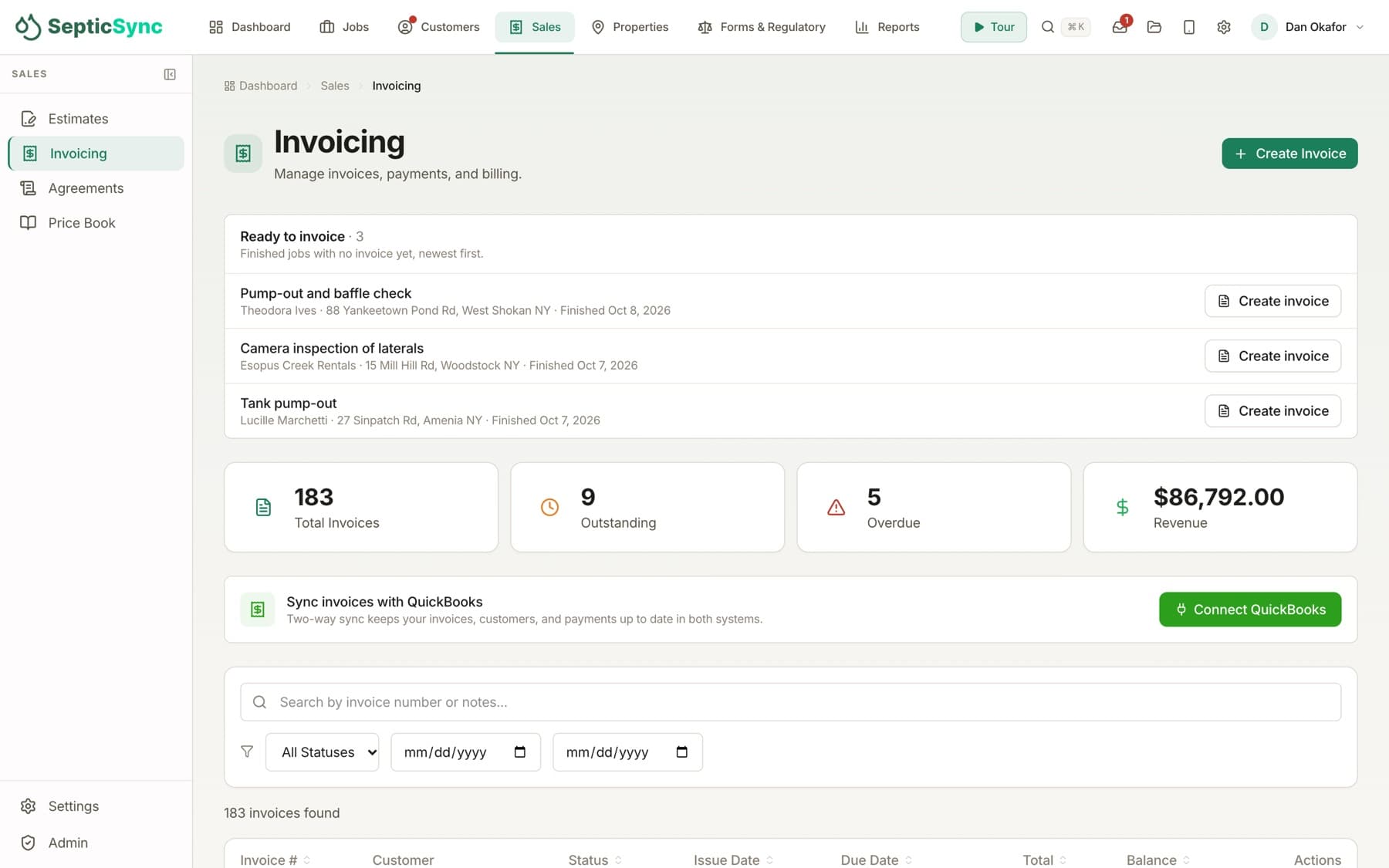
Task: Open the settings gear in top bar
Action: coord(1224,27)
